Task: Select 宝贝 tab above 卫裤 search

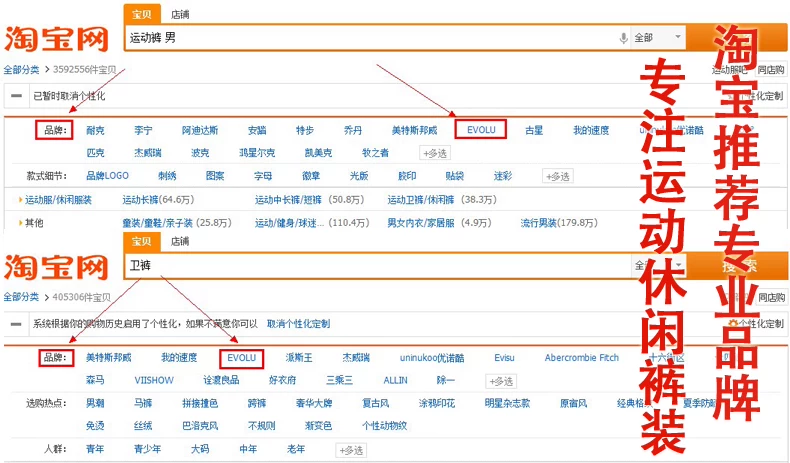Action: click(x=142, y=241)
